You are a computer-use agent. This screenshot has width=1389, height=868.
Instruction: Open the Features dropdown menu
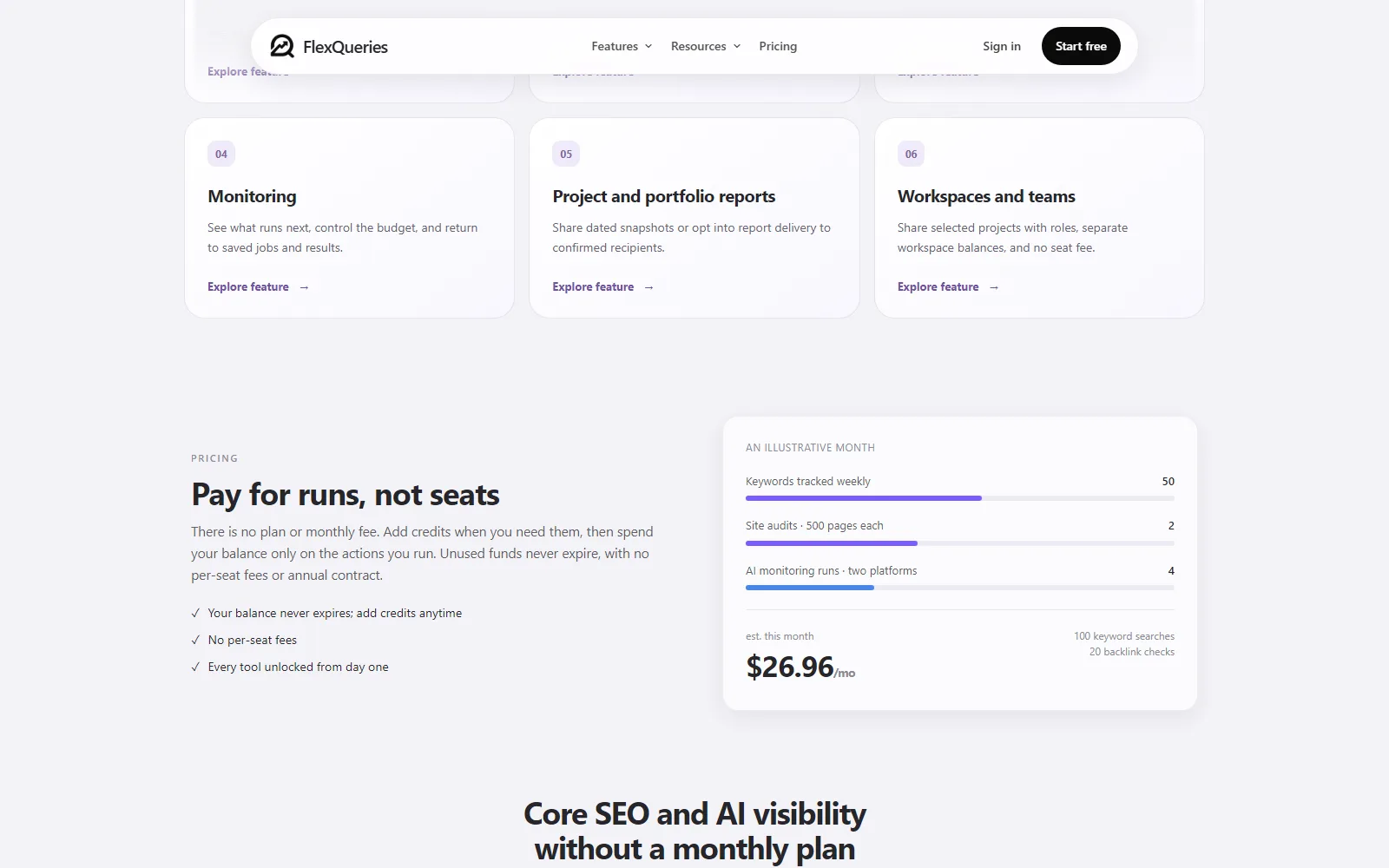(622, 46)
